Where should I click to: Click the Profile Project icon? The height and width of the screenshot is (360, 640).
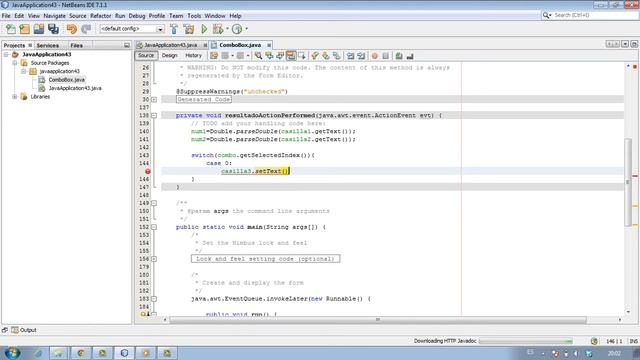tap(237, 29)
